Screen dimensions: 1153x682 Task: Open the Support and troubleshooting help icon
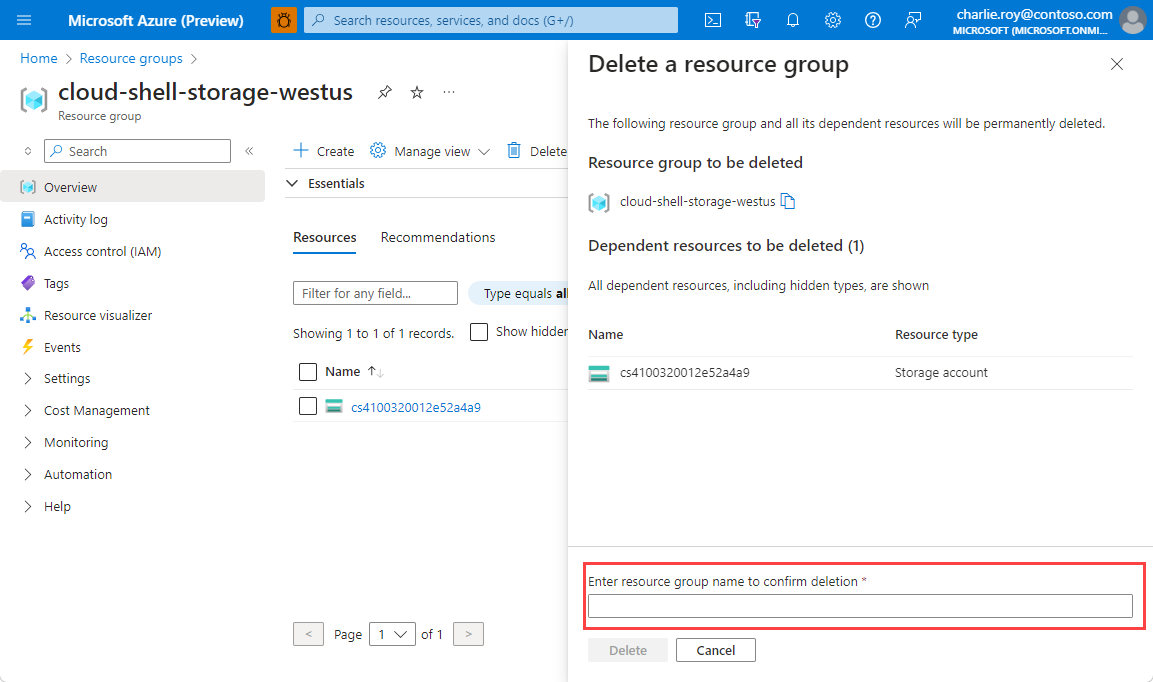[872, 20]
